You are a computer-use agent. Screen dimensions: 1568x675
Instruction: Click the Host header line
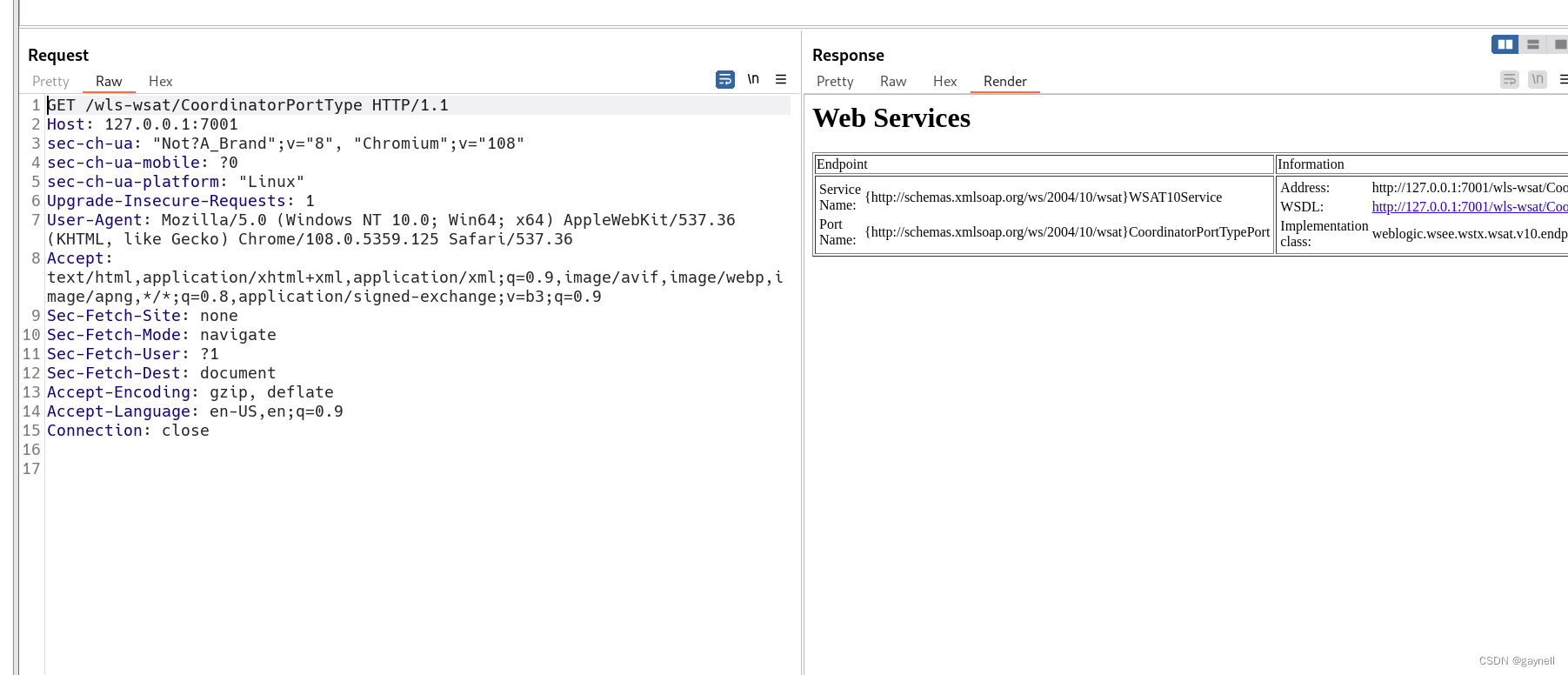(143, 124)
